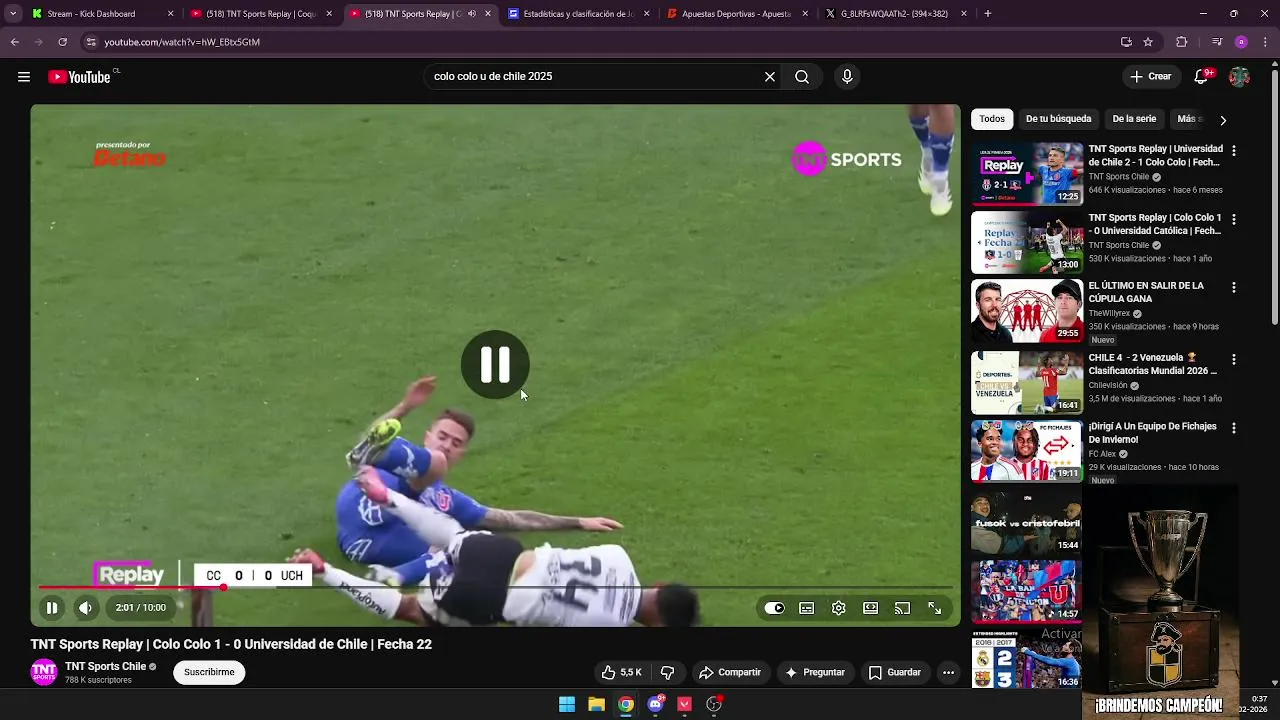Go back in the browser
Viewport: 1280px width, 720px height.
pos(15,42)
